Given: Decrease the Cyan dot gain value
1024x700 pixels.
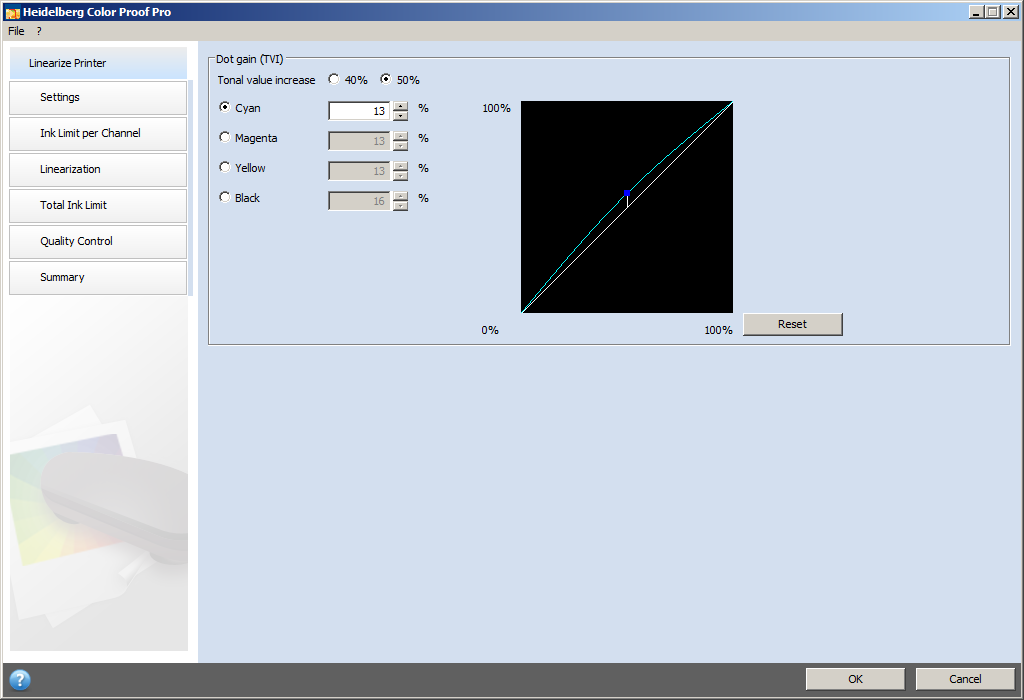Looking at the screenshot, I should 401,116.
